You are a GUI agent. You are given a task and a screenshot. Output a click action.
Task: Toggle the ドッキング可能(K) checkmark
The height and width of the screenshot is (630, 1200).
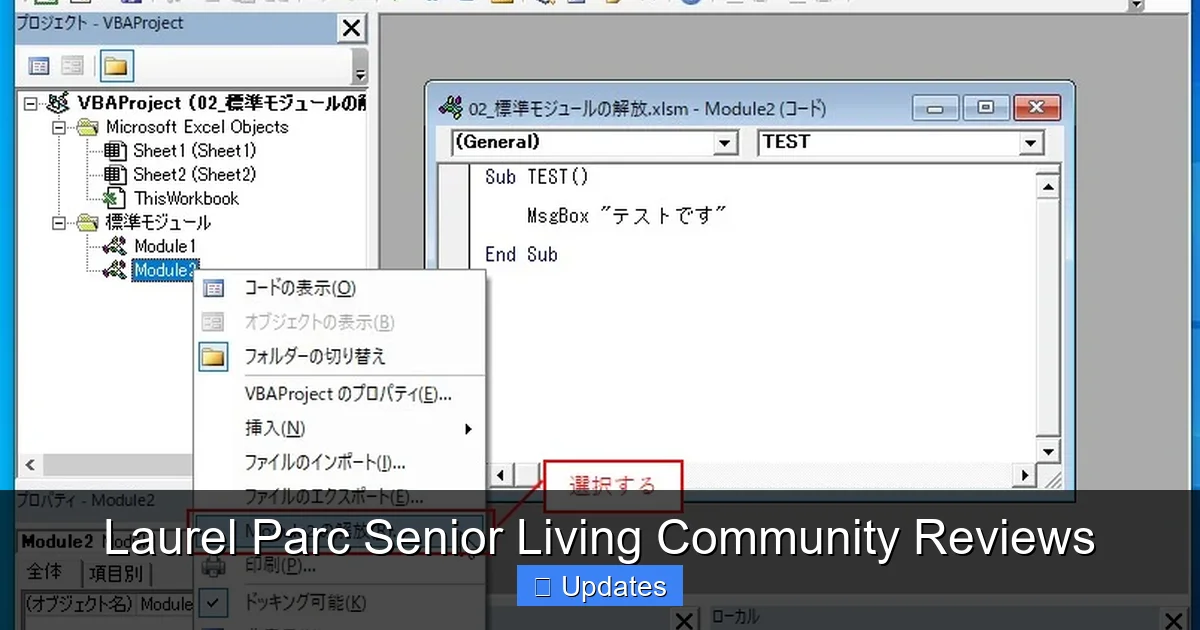tap(213, 603)
